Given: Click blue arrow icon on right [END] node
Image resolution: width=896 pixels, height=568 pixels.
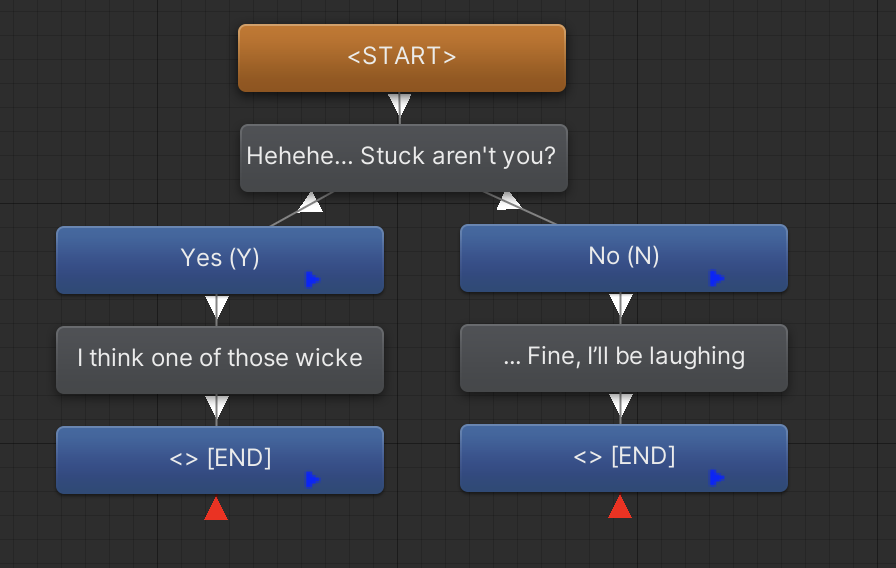Looking at the screenshot, I should coord(717,477).
